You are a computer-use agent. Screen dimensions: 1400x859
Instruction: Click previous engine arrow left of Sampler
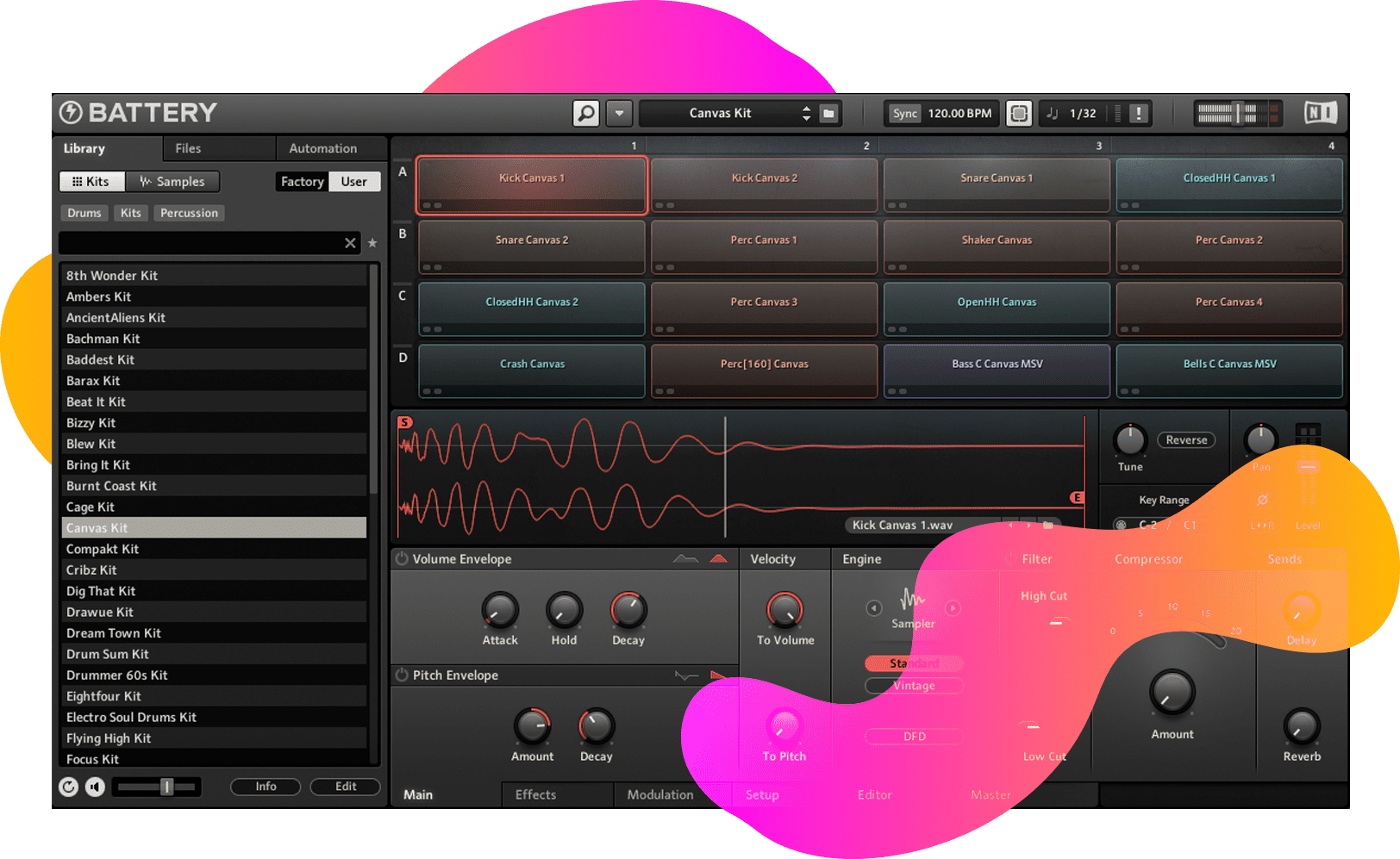click(874, 608)
